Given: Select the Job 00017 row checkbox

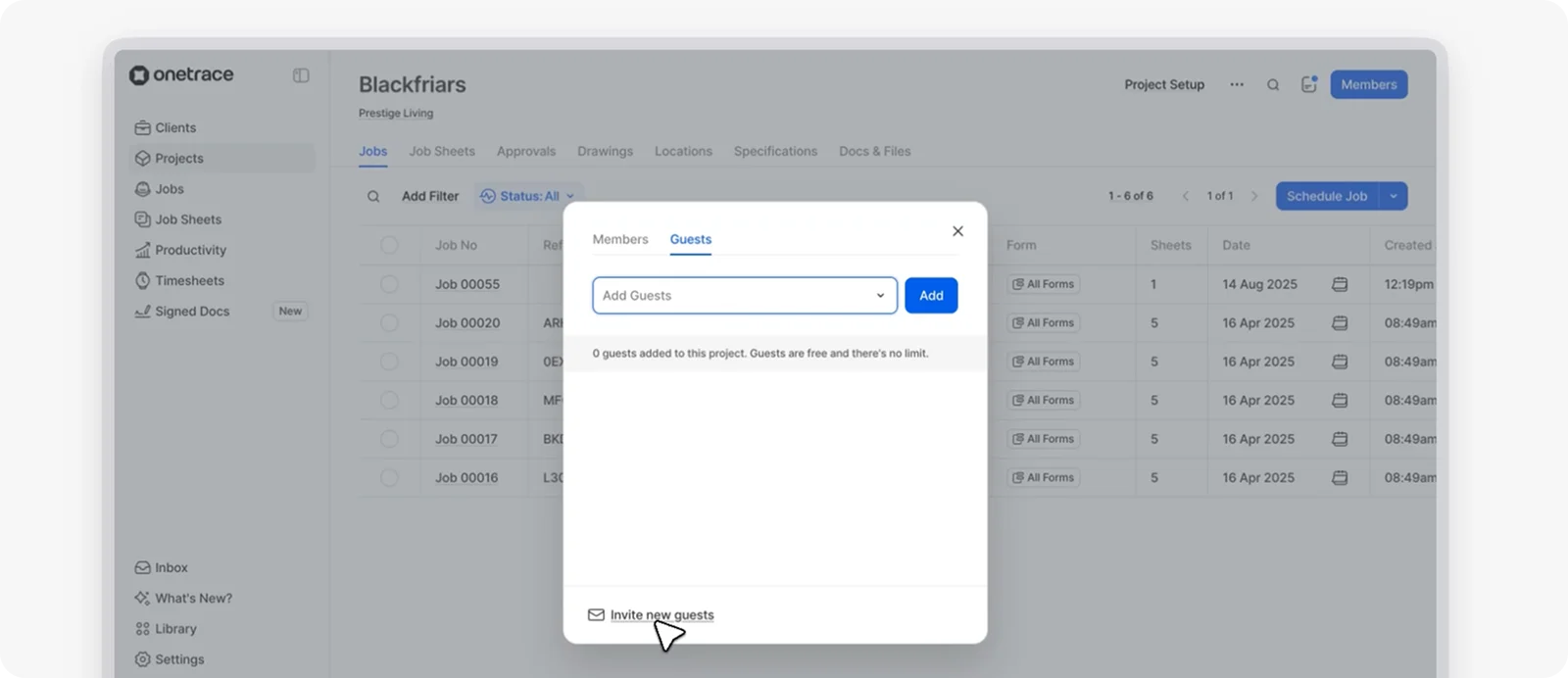Looking at the screenshot, I should (389, 439).
